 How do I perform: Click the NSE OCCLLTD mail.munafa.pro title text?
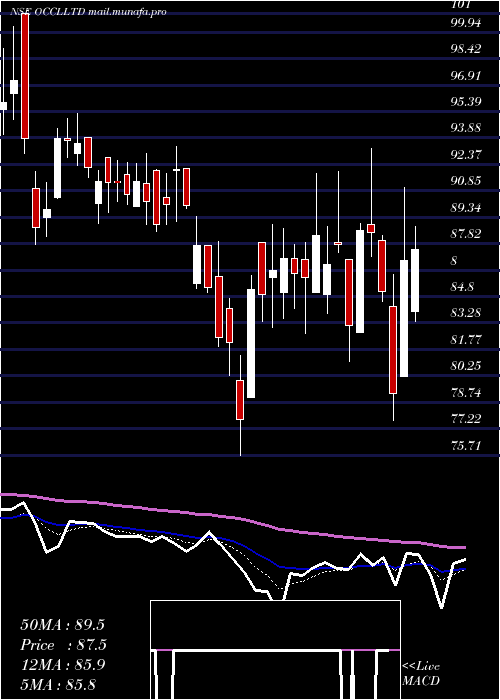click(88, 12)
